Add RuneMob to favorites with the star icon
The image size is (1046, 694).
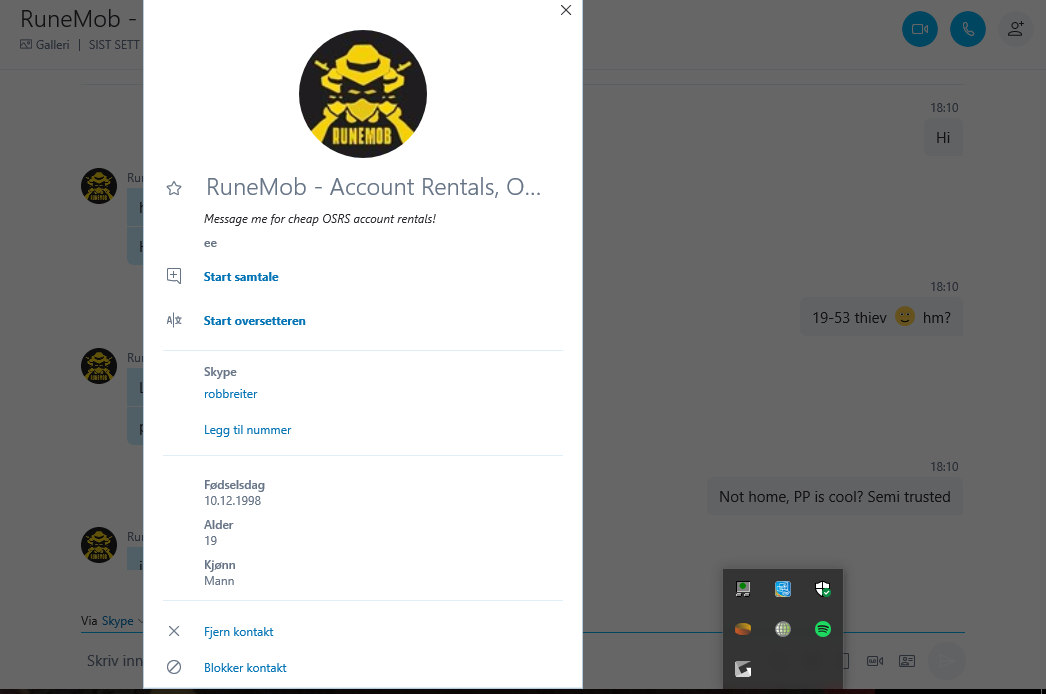click(174, 188)
